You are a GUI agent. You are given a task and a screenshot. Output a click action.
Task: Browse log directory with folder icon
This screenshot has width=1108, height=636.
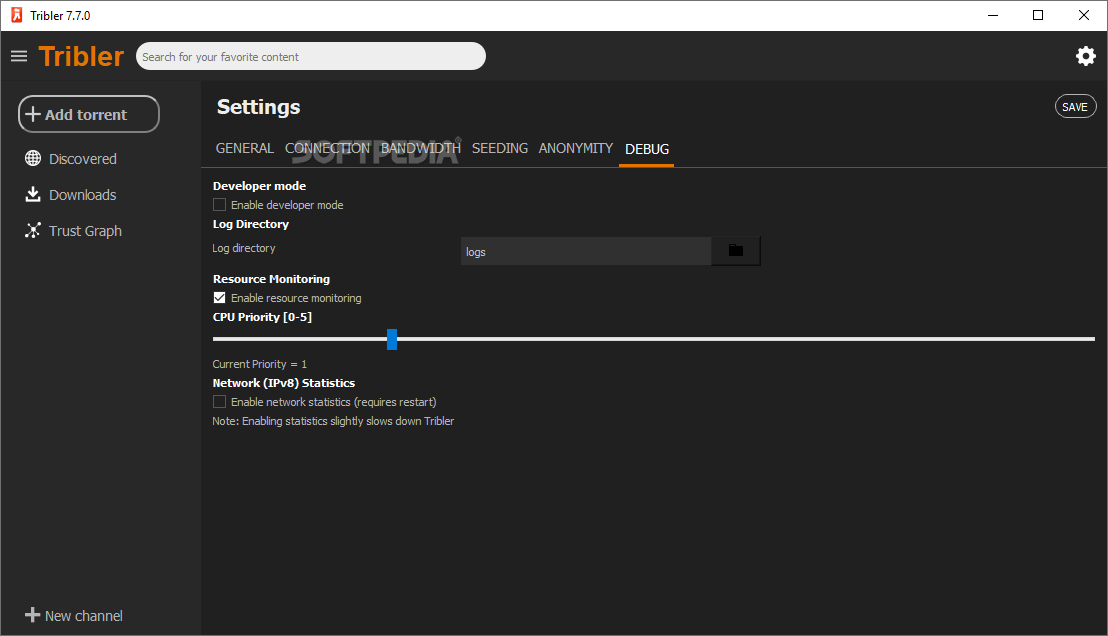(736, 251)
